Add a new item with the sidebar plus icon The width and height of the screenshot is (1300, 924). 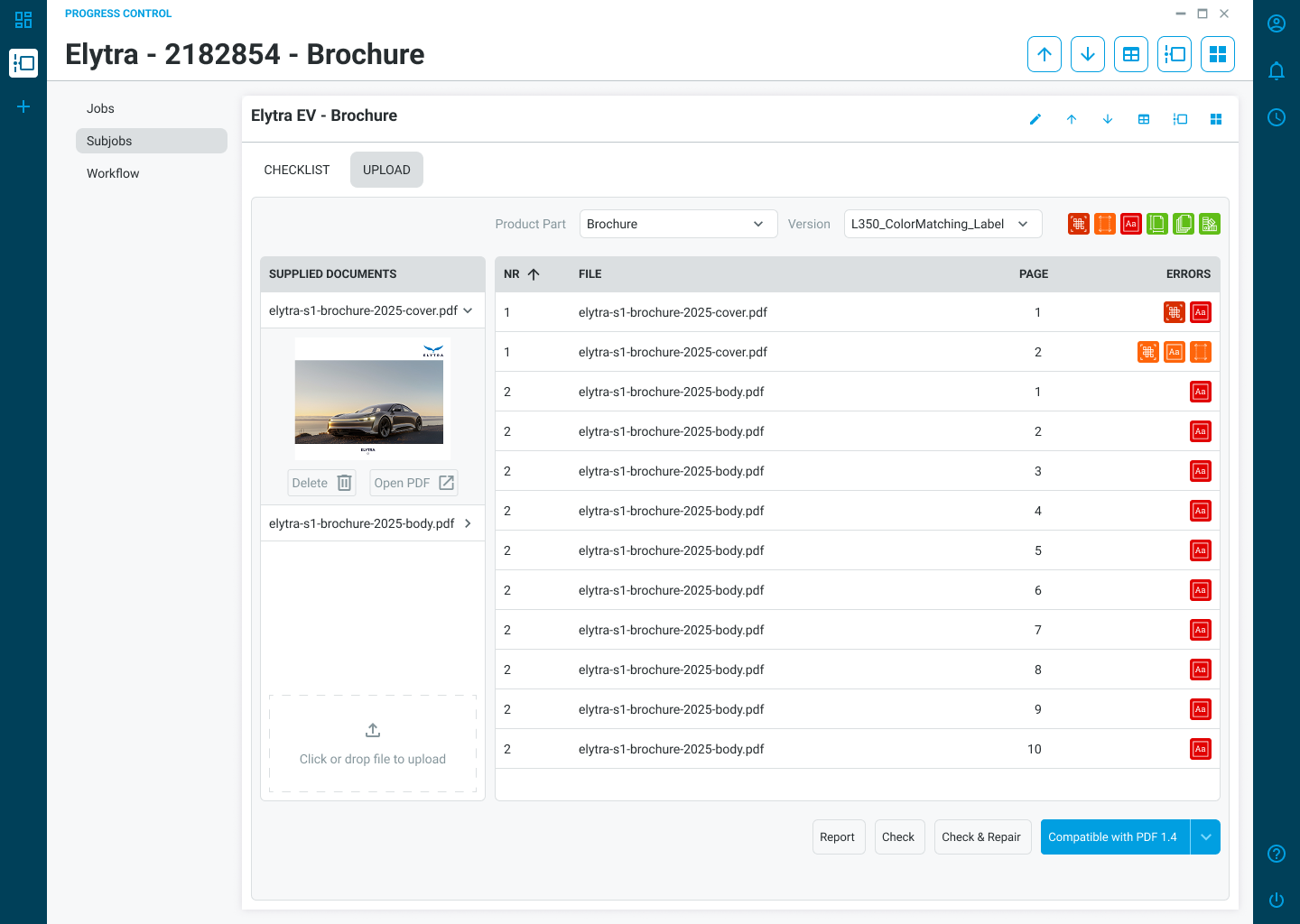23,106
